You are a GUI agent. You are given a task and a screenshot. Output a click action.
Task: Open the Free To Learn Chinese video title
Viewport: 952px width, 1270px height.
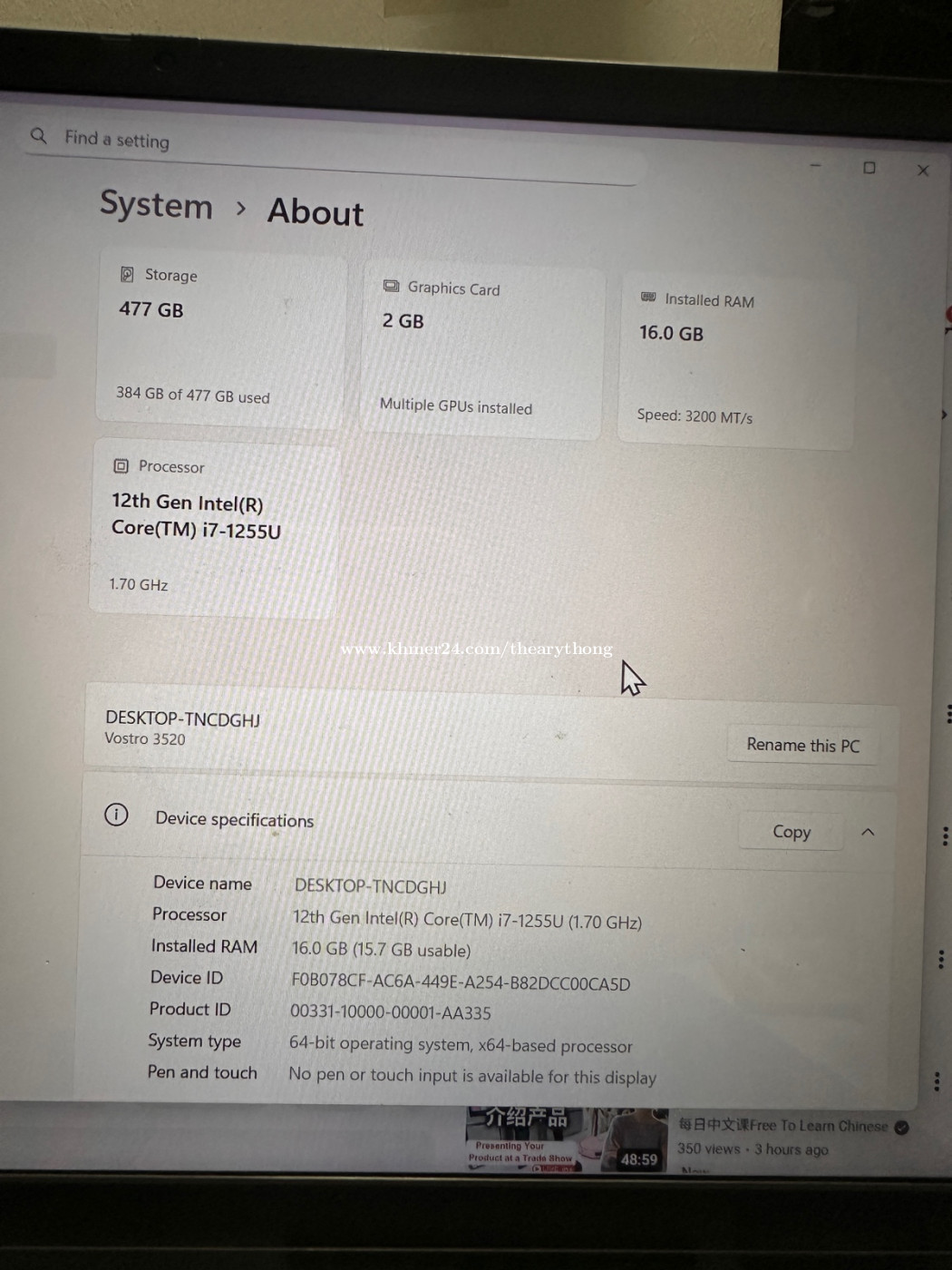[x=783, y=1126]
